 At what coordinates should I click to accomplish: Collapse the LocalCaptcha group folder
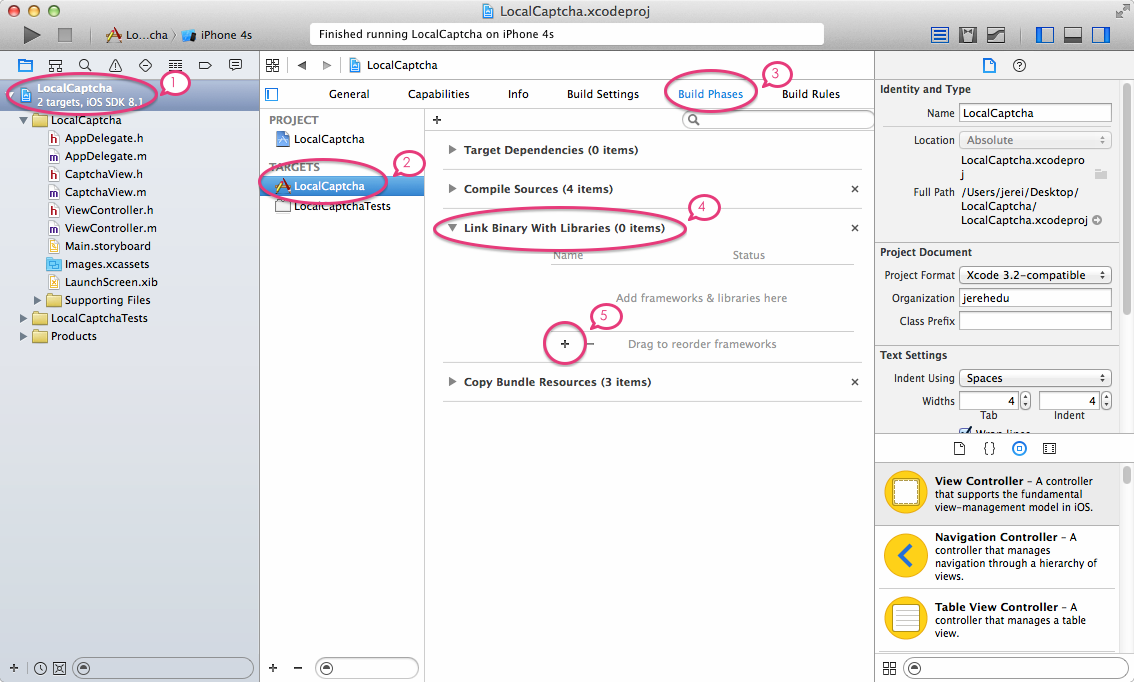point(24,120)
